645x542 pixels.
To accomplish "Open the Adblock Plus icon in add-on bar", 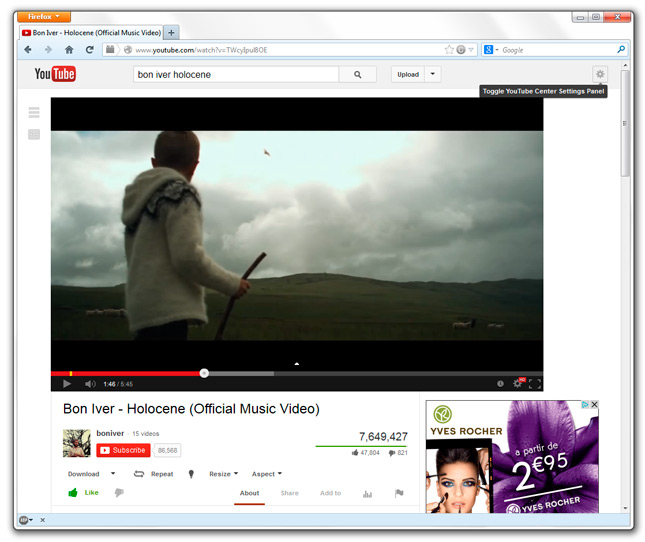I will click(26, 520).
